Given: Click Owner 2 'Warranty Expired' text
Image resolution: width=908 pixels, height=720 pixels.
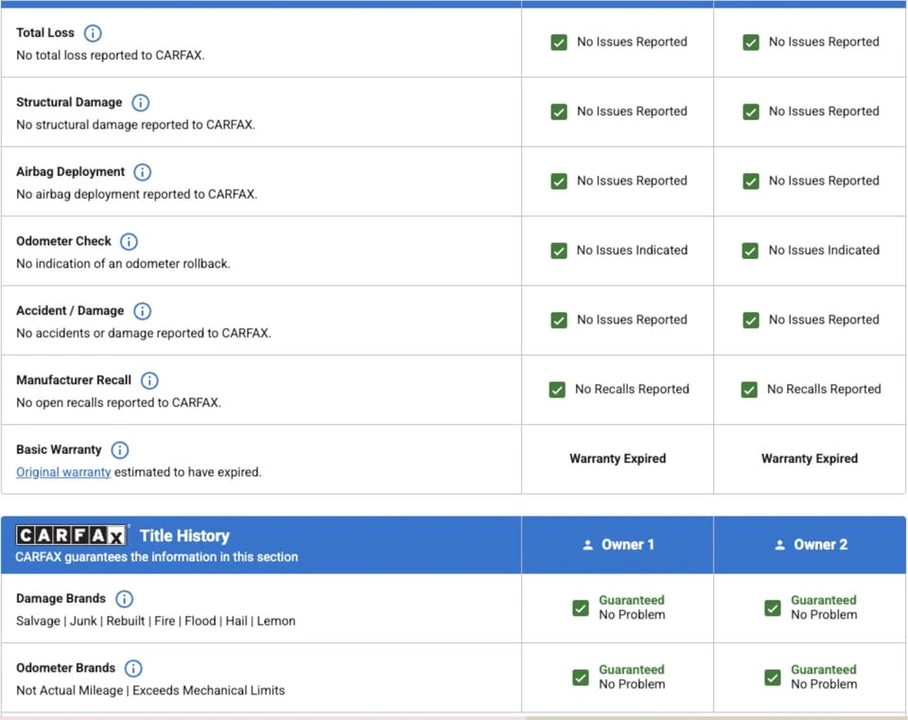Looking at the screenshot, I should coord(810,459).
